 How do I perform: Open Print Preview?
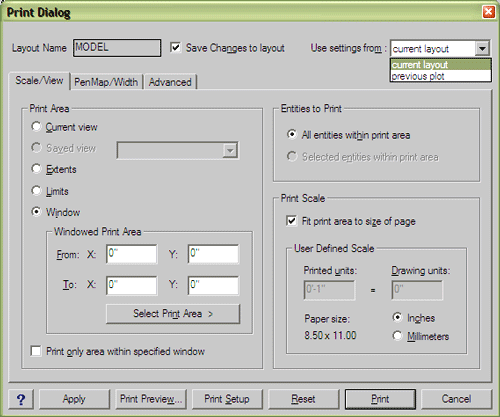(x=151, y=399)
